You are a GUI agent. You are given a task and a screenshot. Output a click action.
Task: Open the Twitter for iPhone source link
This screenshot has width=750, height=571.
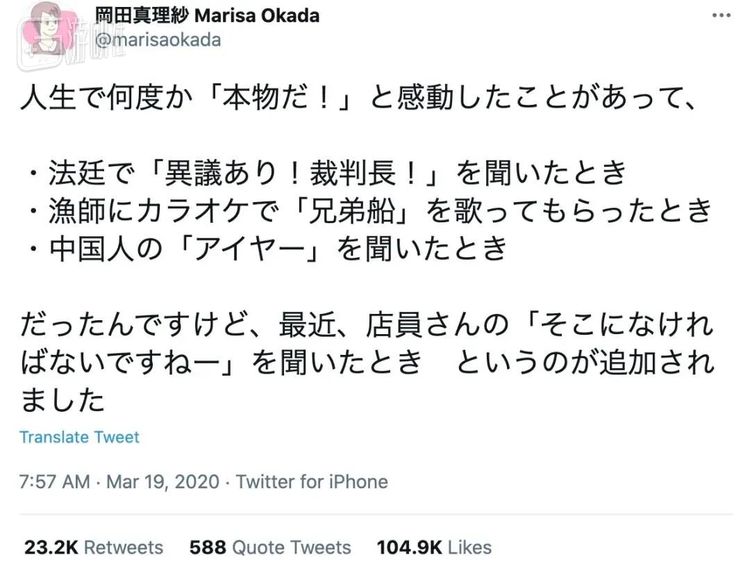point(311,481)
